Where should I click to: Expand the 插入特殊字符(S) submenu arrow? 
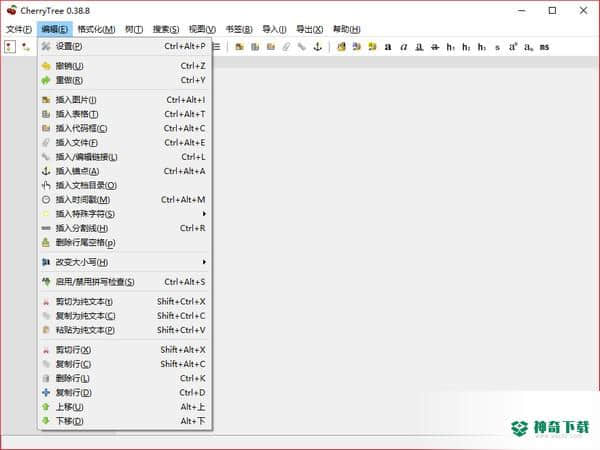point(204,214)
